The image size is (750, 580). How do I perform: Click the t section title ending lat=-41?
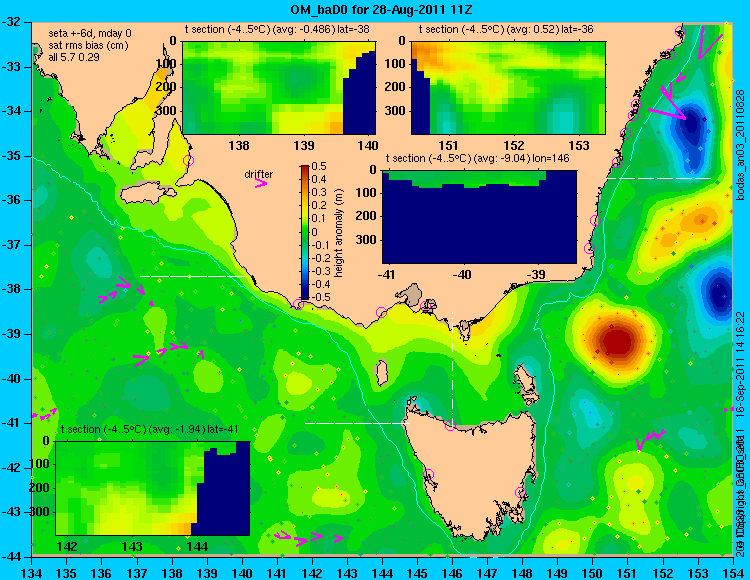click(150, 429)
